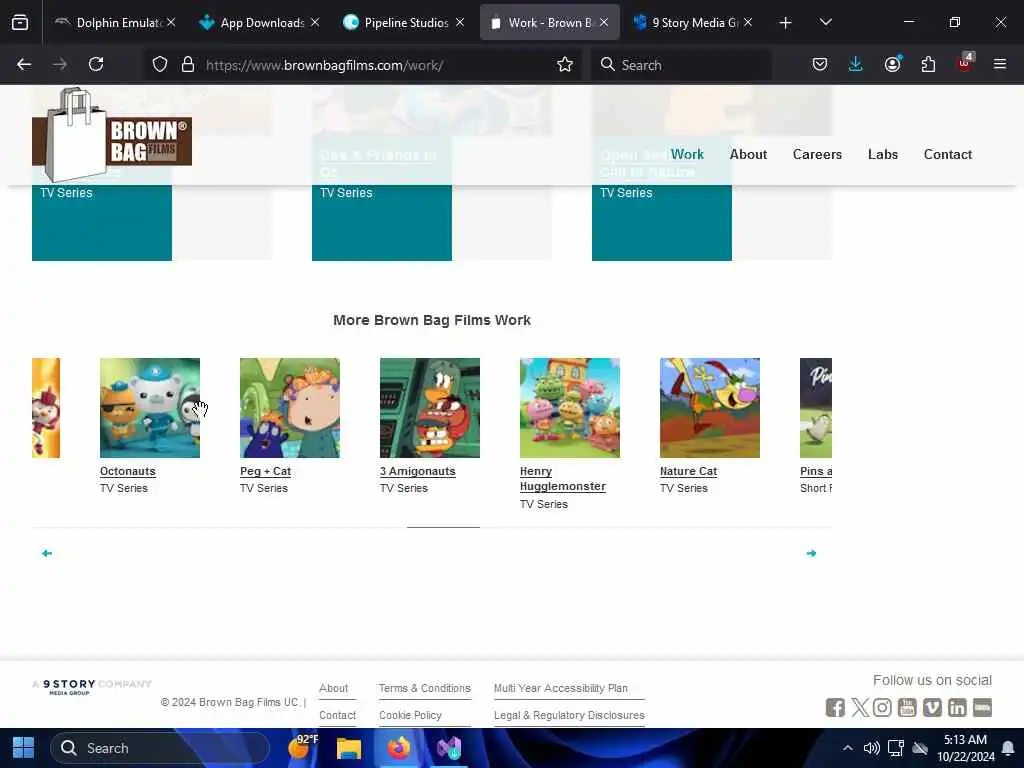Open a new browser tab
Viewport: 1024px width, 768px height.
[786, 23]
